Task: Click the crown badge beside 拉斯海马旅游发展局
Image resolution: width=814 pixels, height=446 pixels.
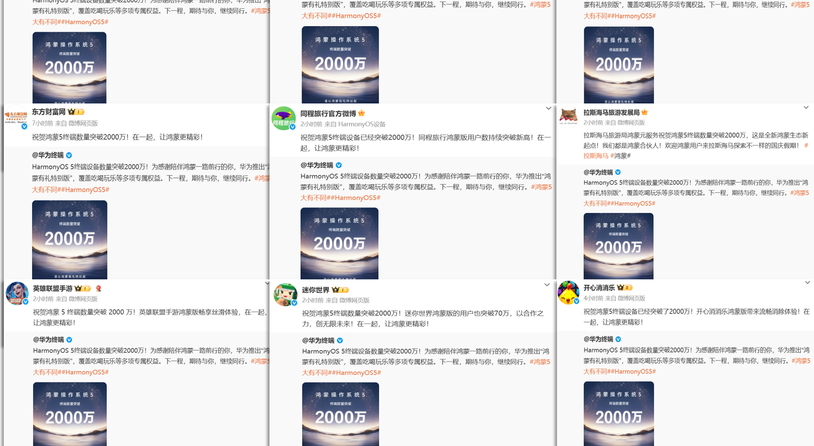Action: (644, 112)
